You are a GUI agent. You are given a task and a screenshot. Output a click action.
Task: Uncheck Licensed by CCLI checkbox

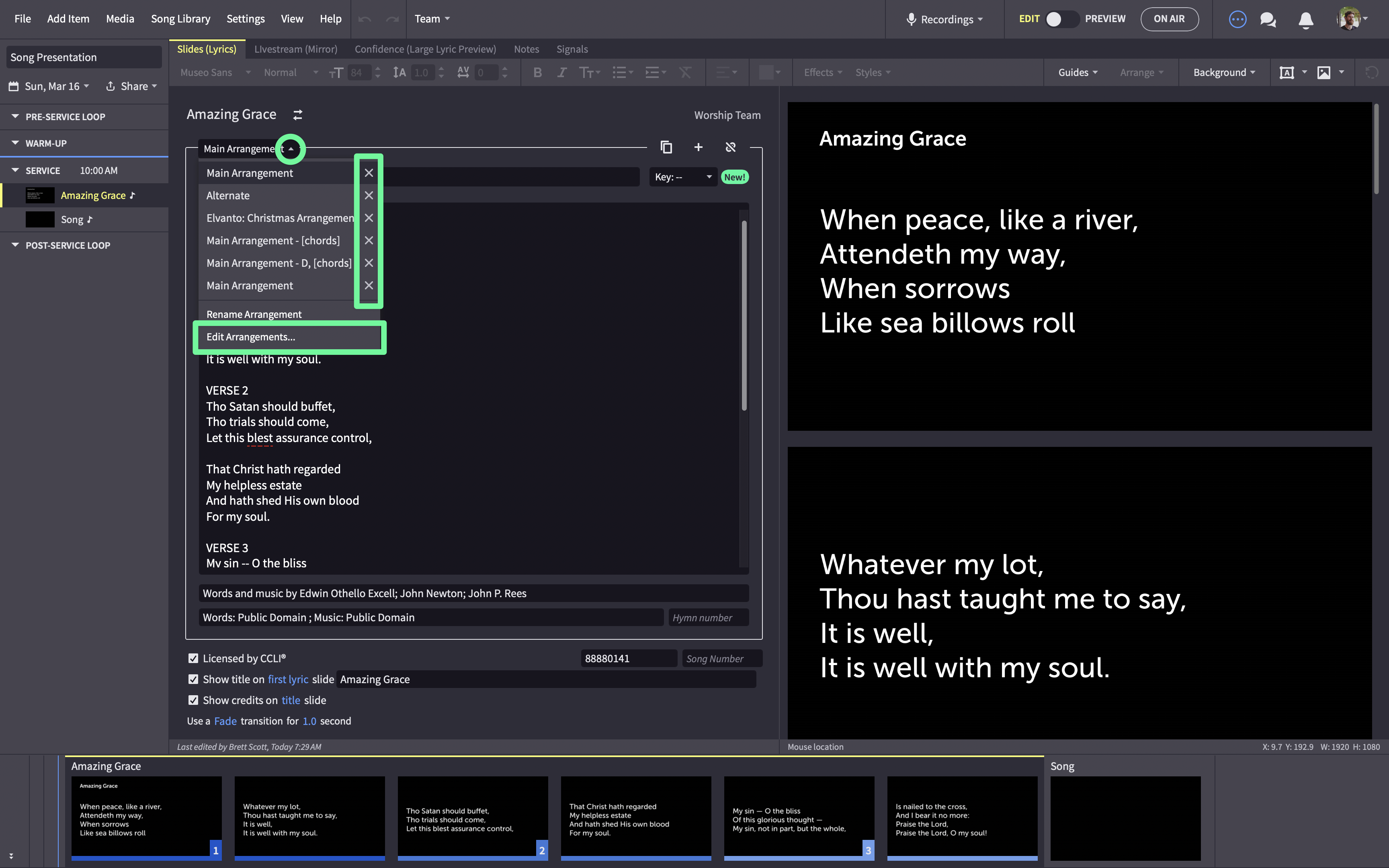[x=193, y=659]
